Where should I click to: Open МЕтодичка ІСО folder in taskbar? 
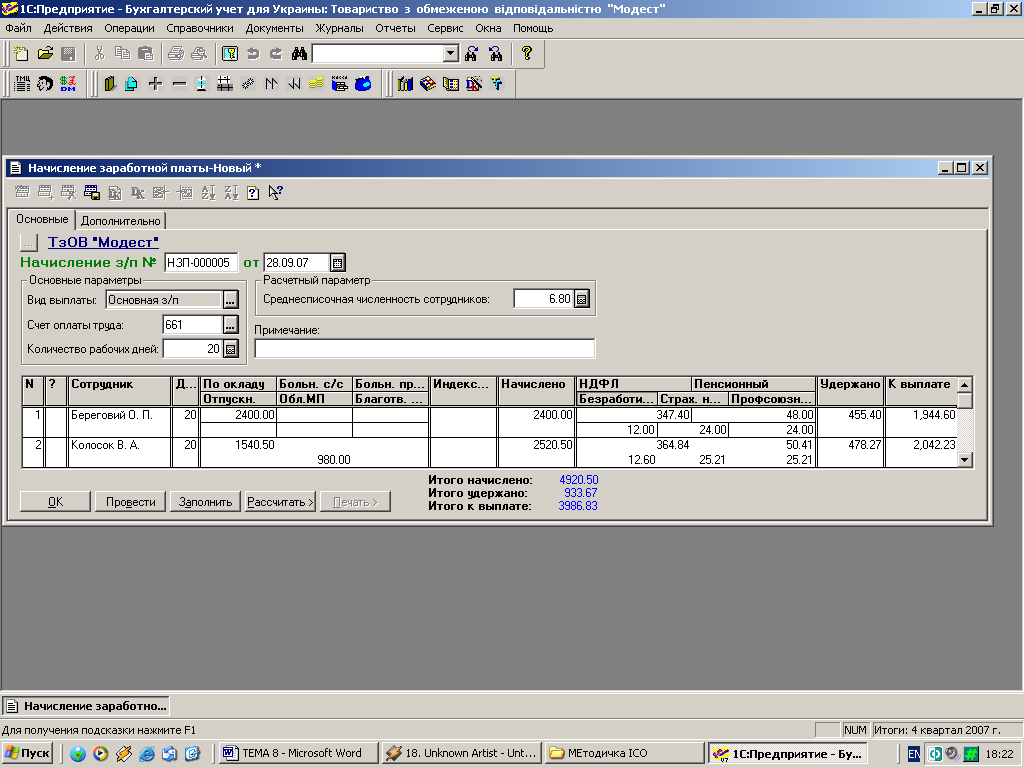pyautogui.click(x=624, y=753)
